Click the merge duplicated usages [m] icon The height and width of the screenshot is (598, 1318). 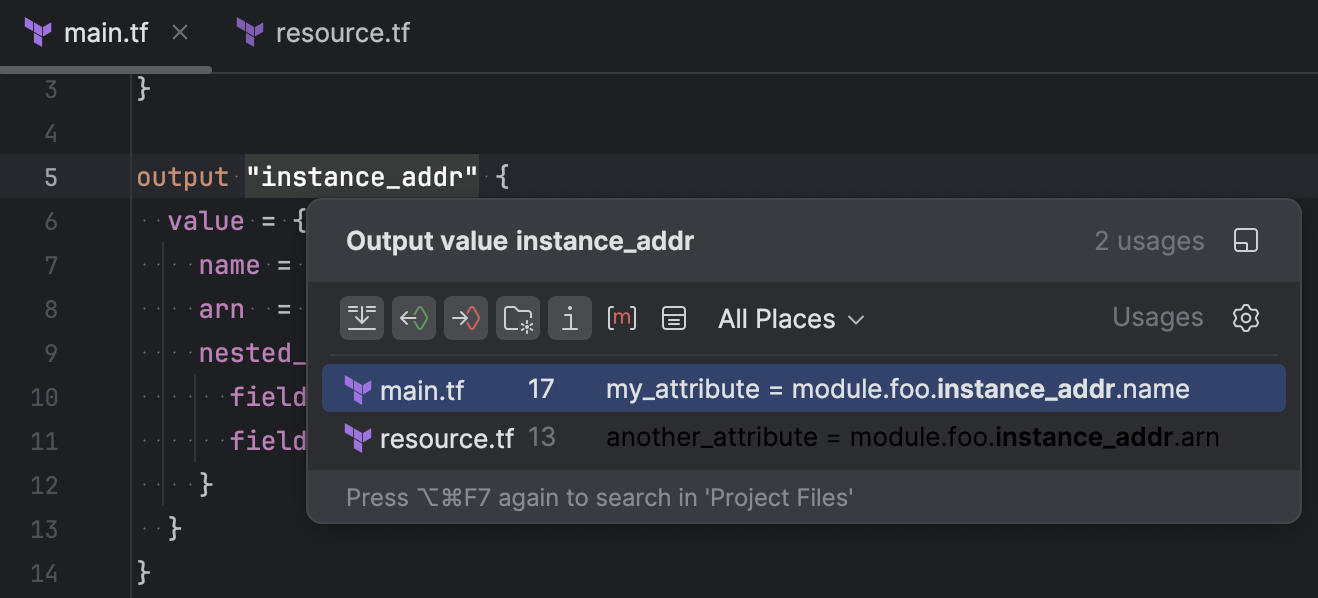pyautogui.click(x=621, y=318)
